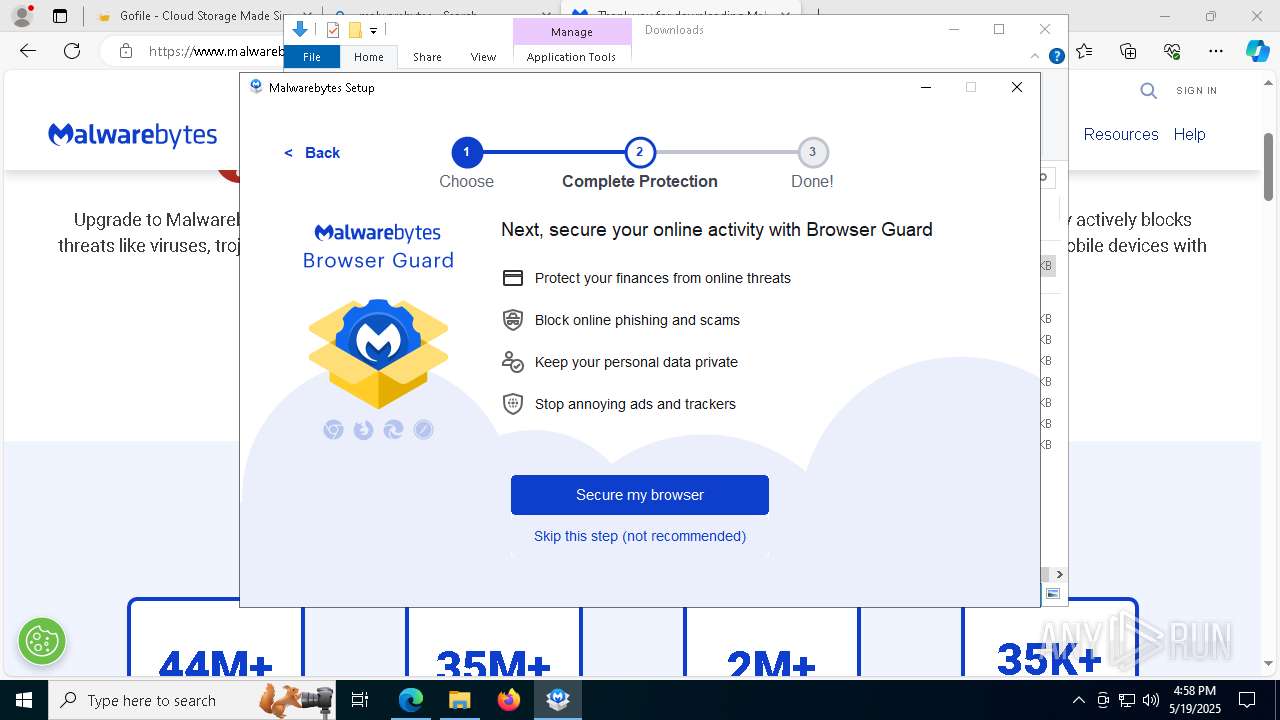Open View tab in Explorer window
1280x720 pixels.
483,57
